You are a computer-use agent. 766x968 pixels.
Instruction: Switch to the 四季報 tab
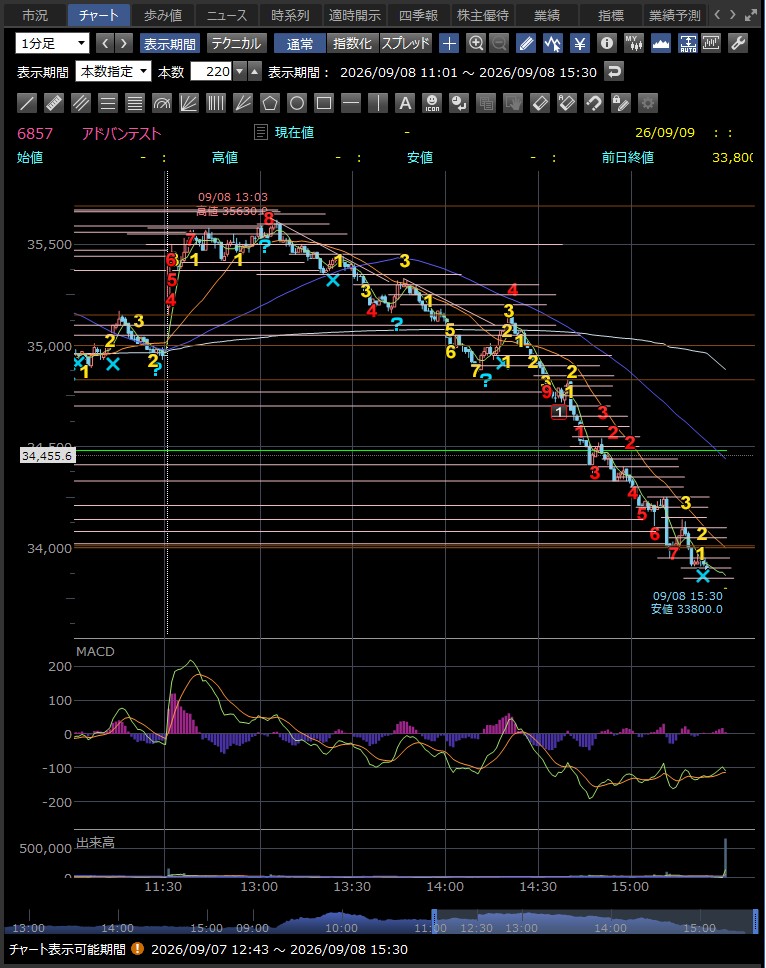pos(418,15)
